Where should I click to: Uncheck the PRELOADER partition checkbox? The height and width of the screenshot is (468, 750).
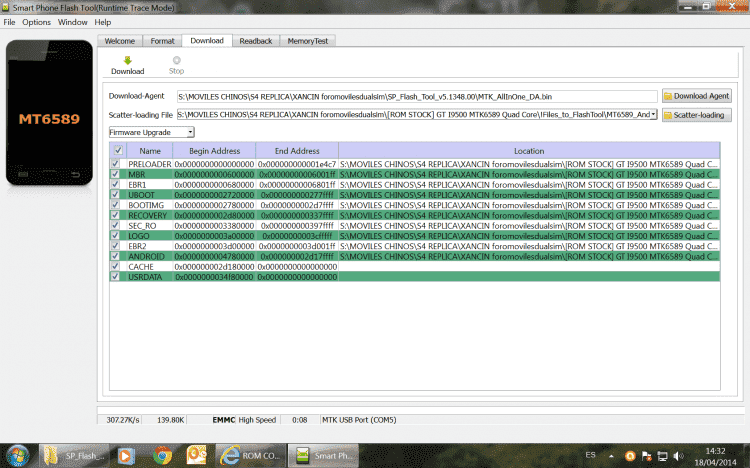tap(115, 164)
